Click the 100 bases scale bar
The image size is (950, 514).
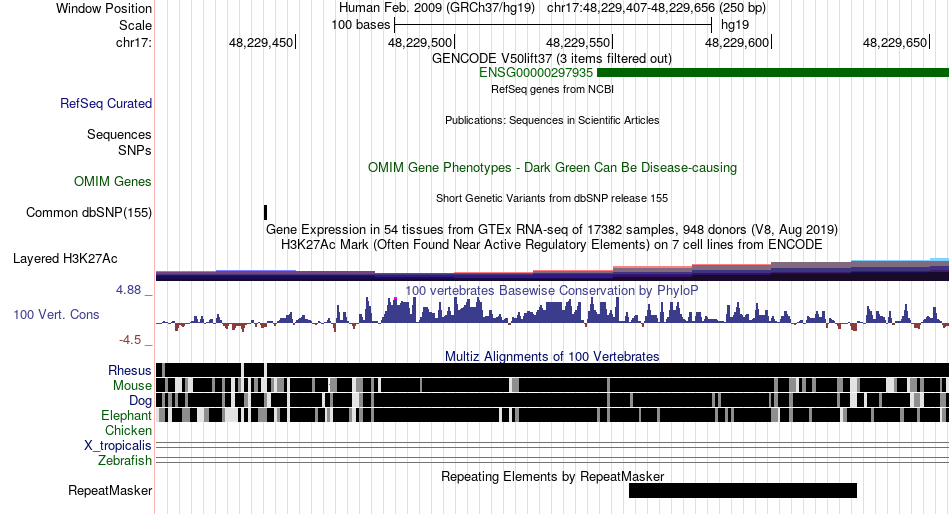tap(553, 25)
